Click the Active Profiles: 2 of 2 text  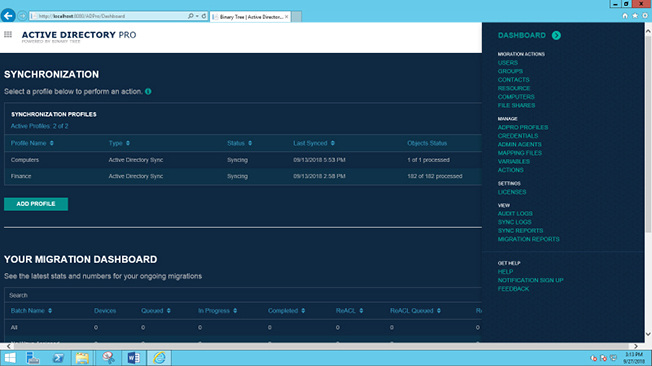(40, 126)
